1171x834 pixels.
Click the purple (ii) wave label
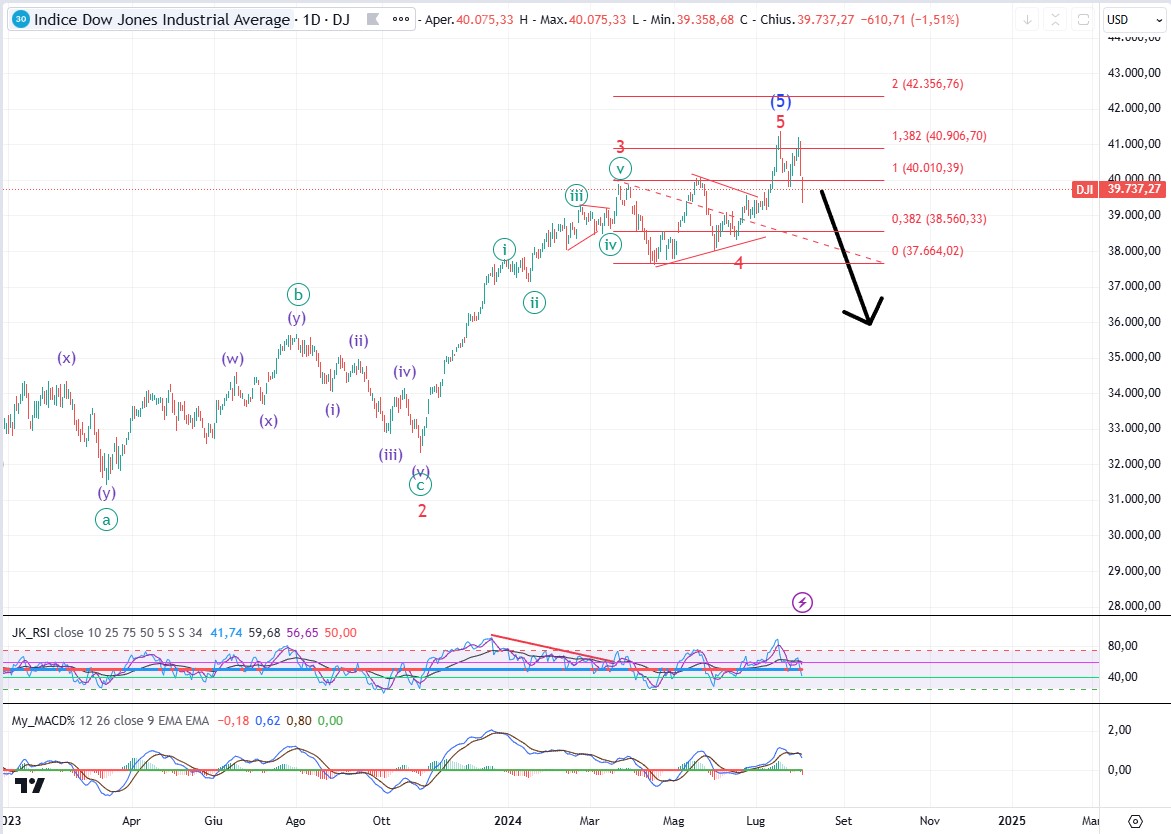(358, 341)
